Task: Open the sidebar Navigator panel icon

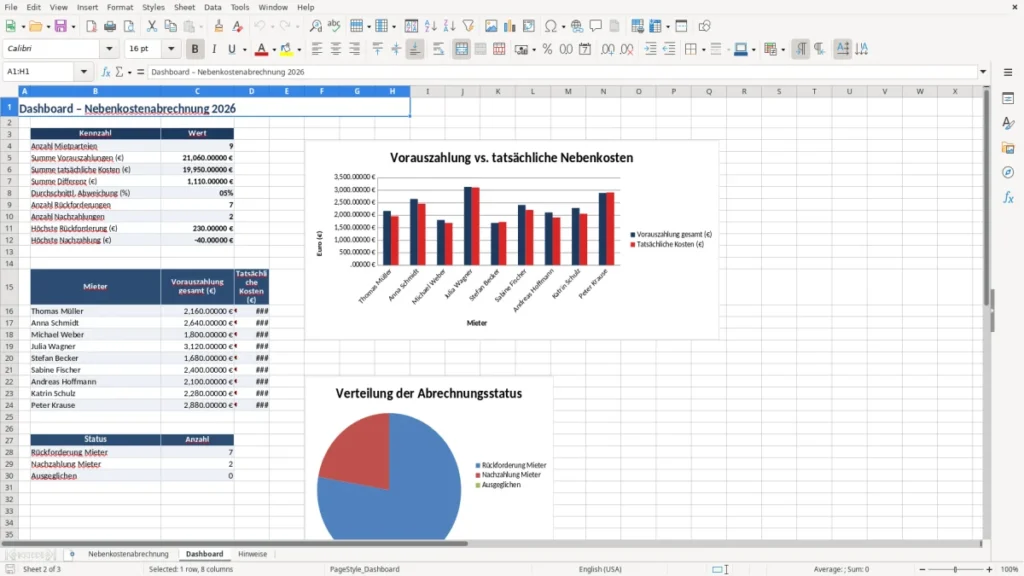Action: (x=1008, y=172)
